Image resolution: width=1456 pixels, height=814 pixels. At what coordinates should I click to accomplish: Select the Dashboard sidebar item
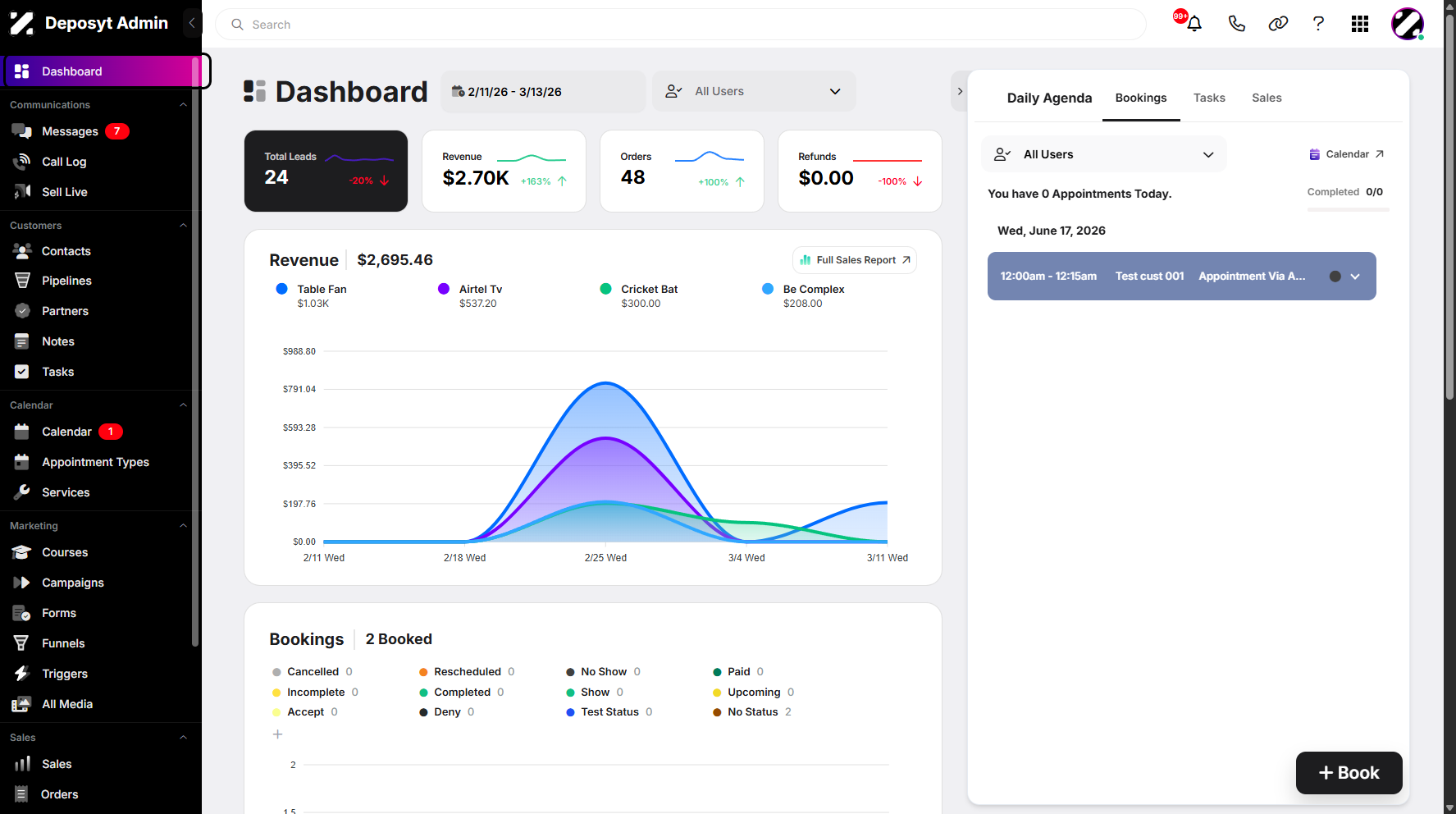coord(103,71)
